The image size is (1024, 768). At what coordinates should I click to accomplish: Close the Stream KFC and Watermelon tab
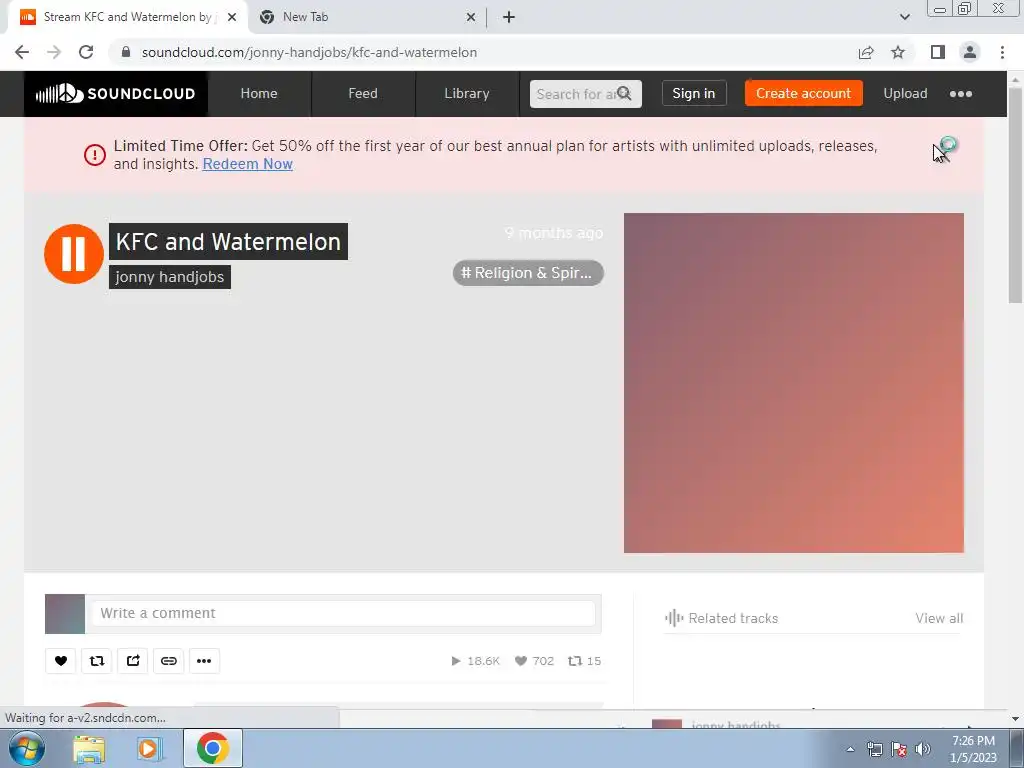[232, 18]
